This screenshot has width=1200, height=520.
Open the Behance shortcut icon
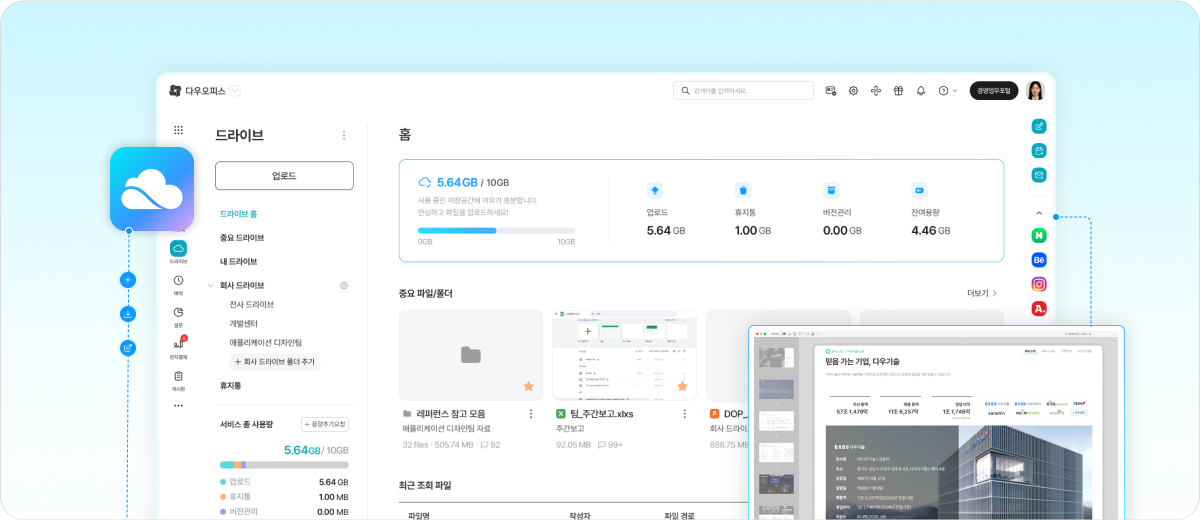[1038, 260]
